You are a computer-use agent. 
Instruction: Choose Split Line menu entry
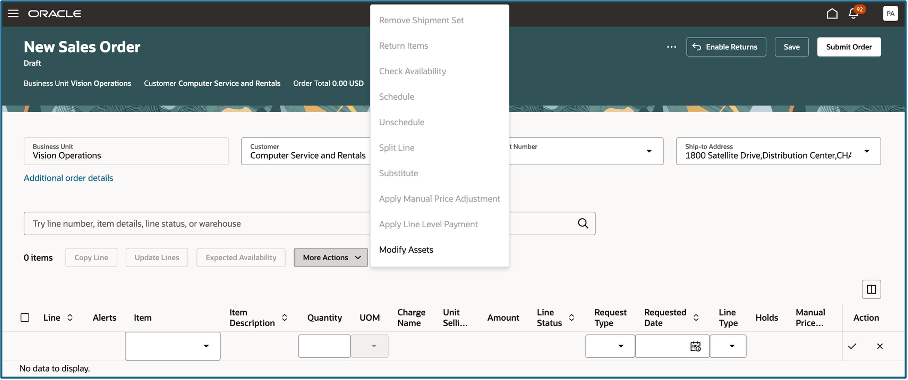click(440, 148)
